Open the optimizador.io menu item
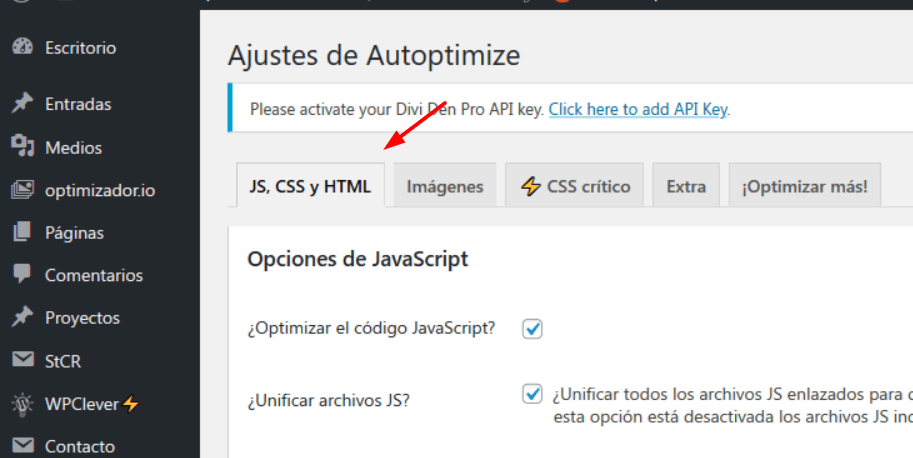Screen dimensions: 913x458 coord(100,190)
